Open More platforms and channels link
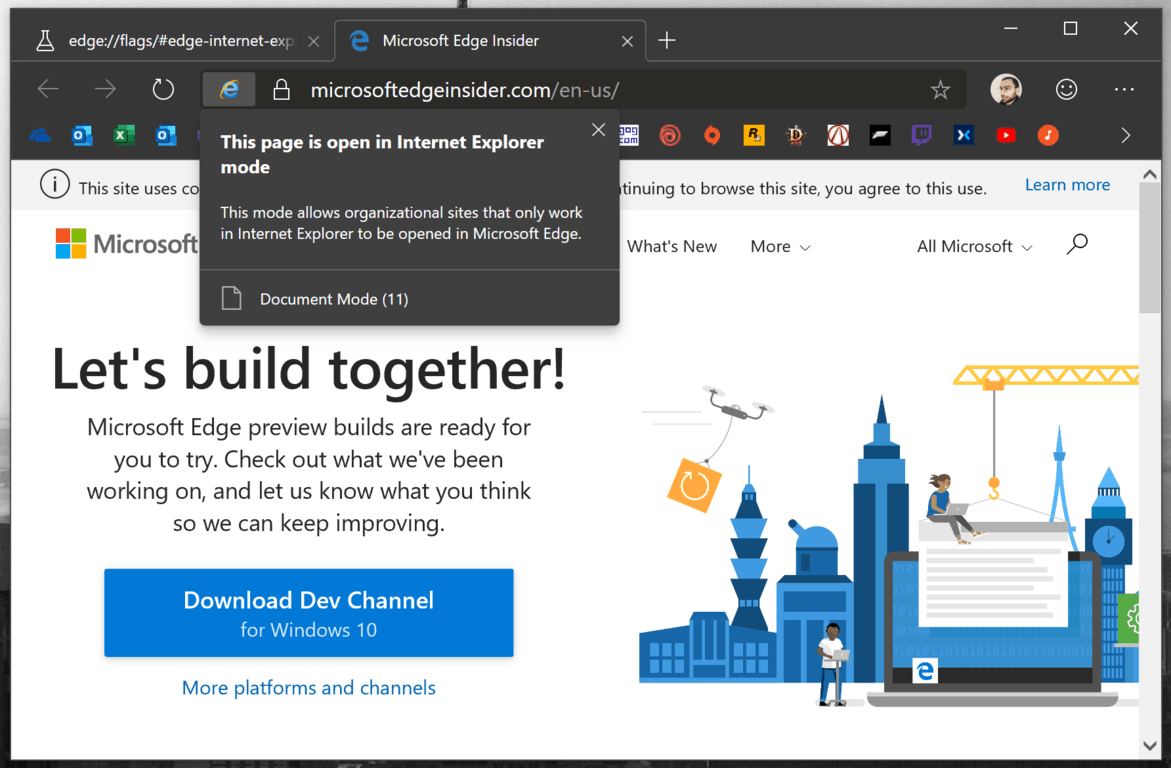The width and height of the screenshot is (1171, 768). (x=308, y=687)
